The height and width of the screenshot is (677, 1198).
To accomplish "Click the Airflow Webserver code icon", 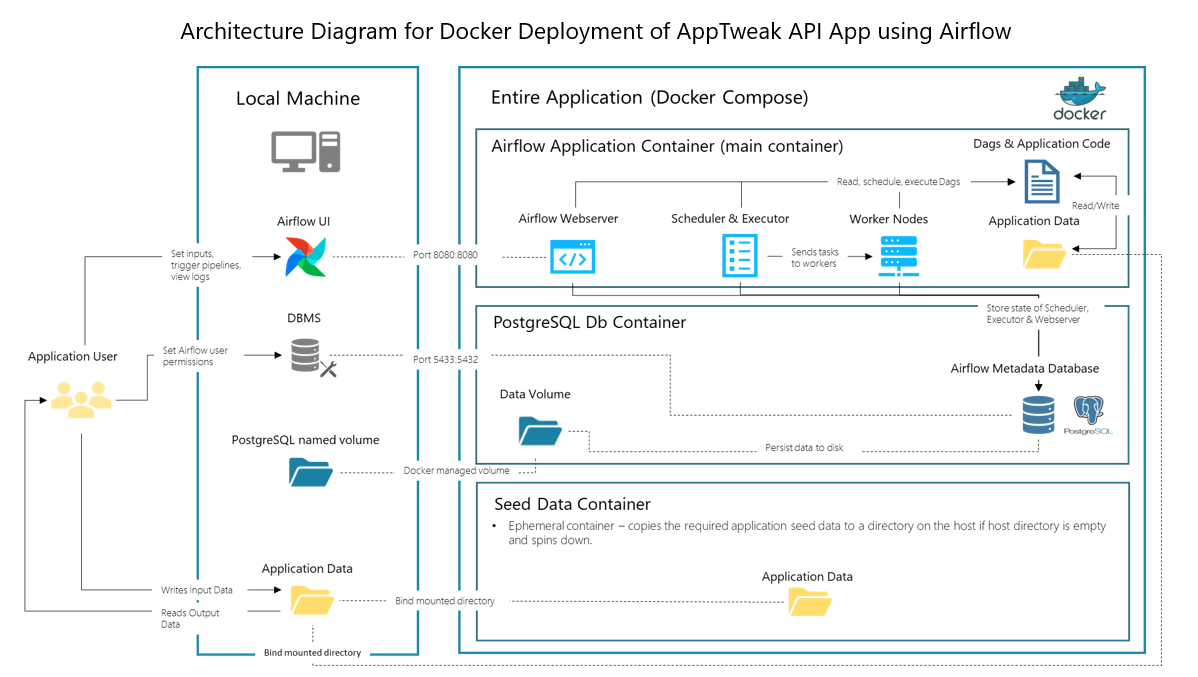I will [x=573, y=256].
